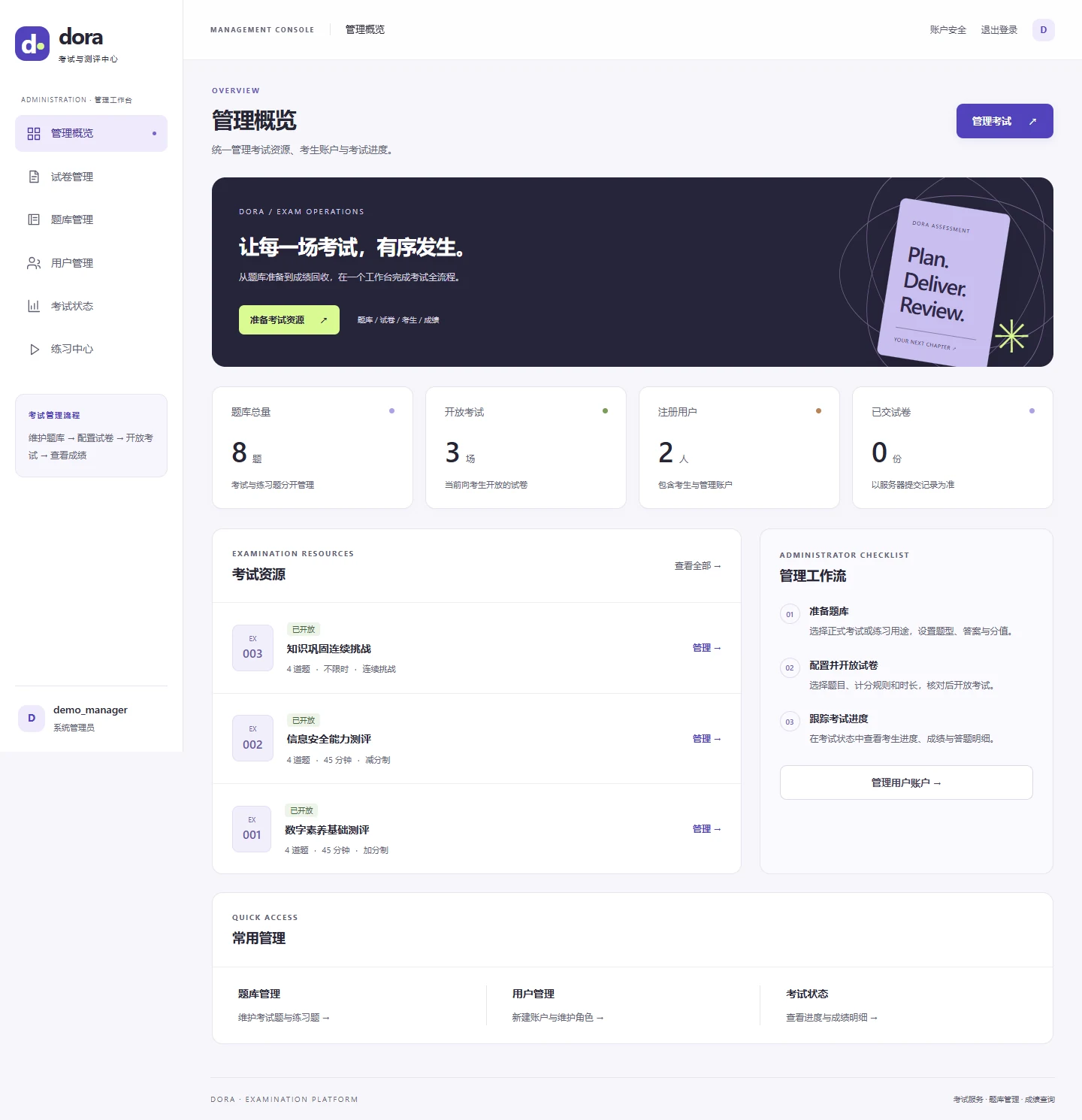Viewport: 1082px width, 1120px height.
Task: Go to 用户管理 in sidebar
Action: (x=91, y=263)
